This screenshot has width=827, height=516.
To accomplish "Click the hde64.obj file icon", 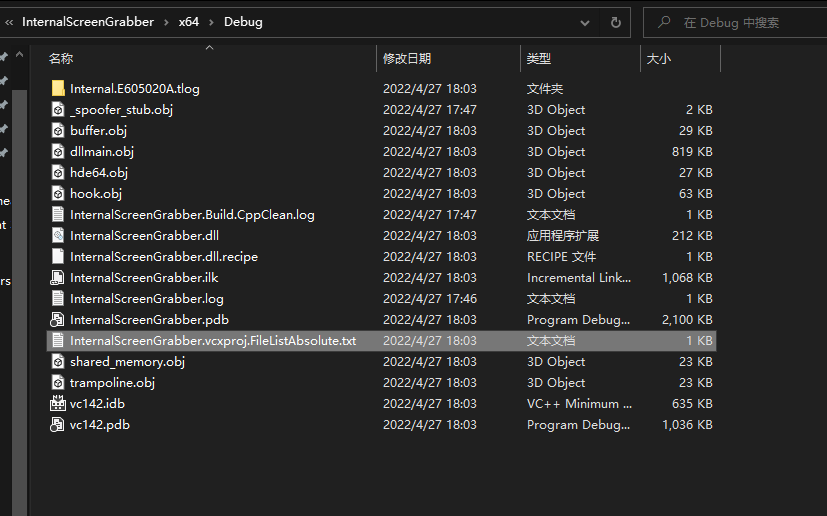I will (58, 173).
